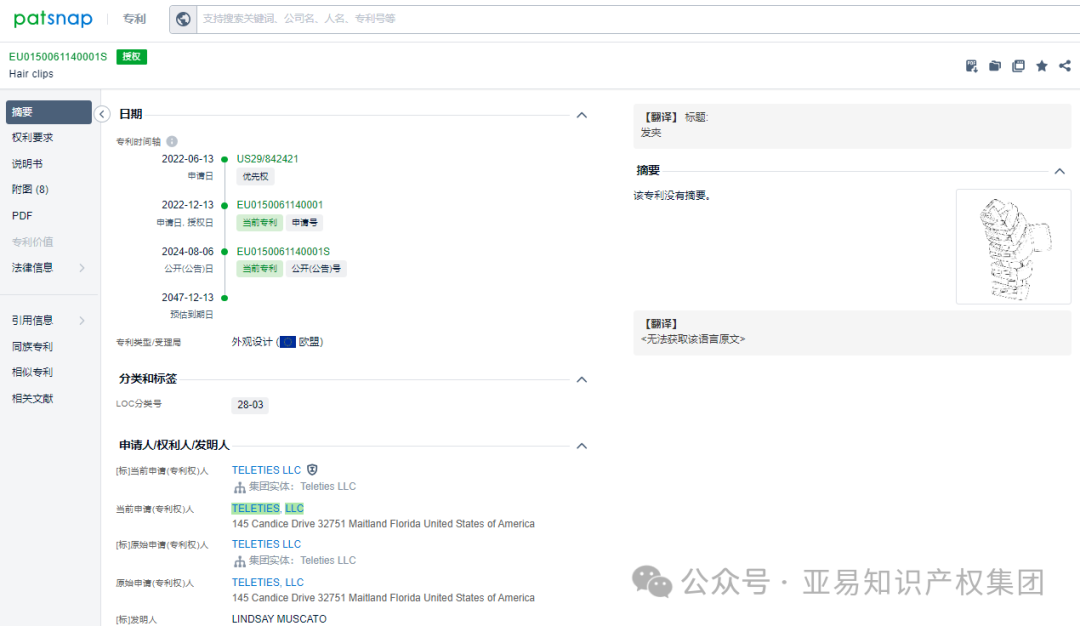Screen dimensions: 1080x626
Task: Expand the 法律信息 sidebar submenu
Action: [x=82, y=268]
